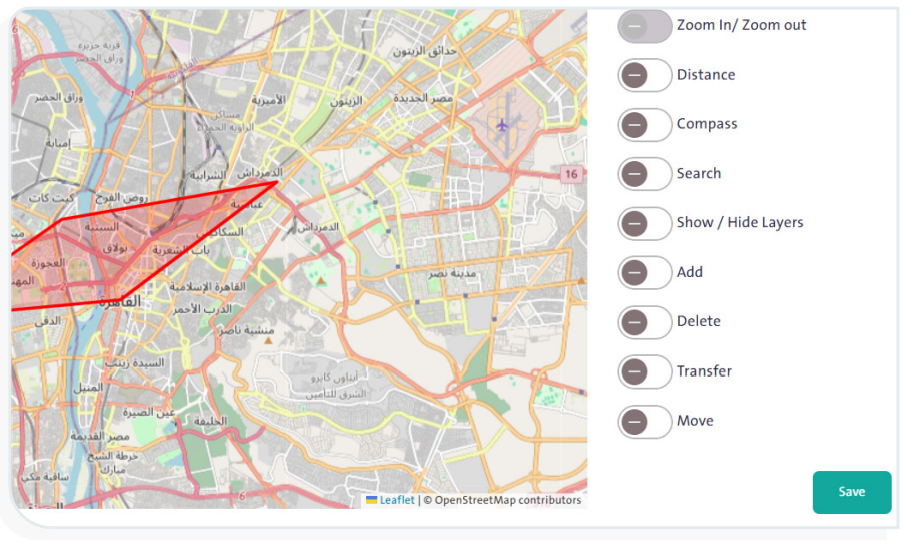Click the airport airplane icon on map
Image resolution: width=909 pixels, height=544 pixels.
502,125
